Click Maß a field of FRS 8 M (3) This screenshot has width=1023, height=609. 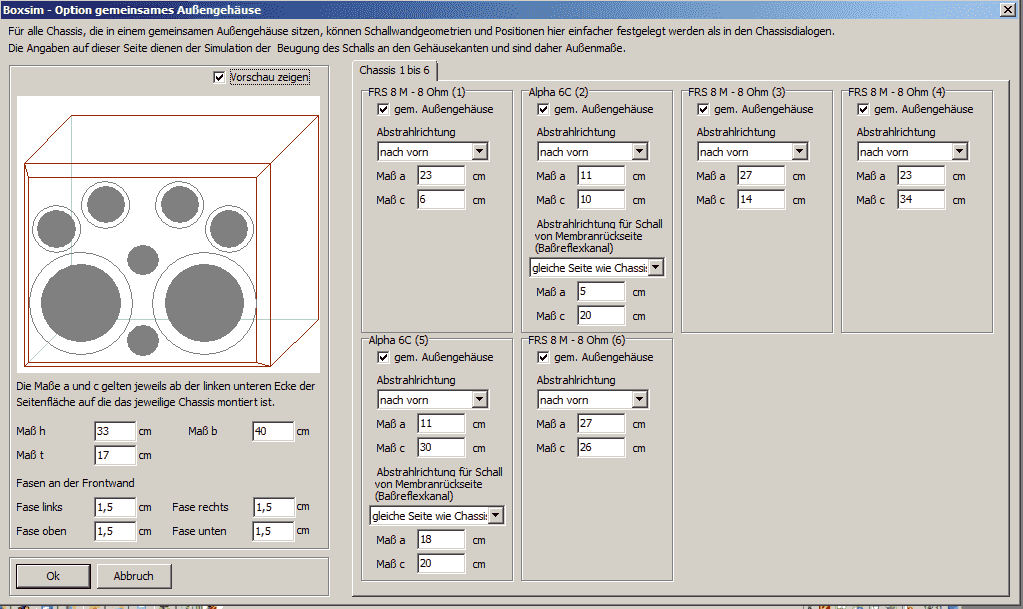coord(761,176)
